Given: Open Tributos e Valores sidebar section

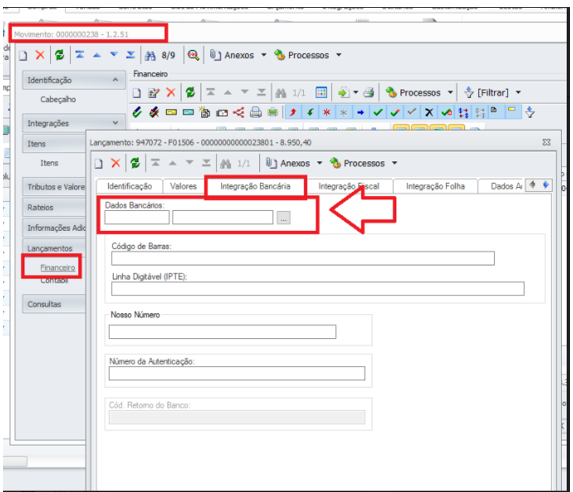Looking at the screenshot, I should [x=55, y=187].
